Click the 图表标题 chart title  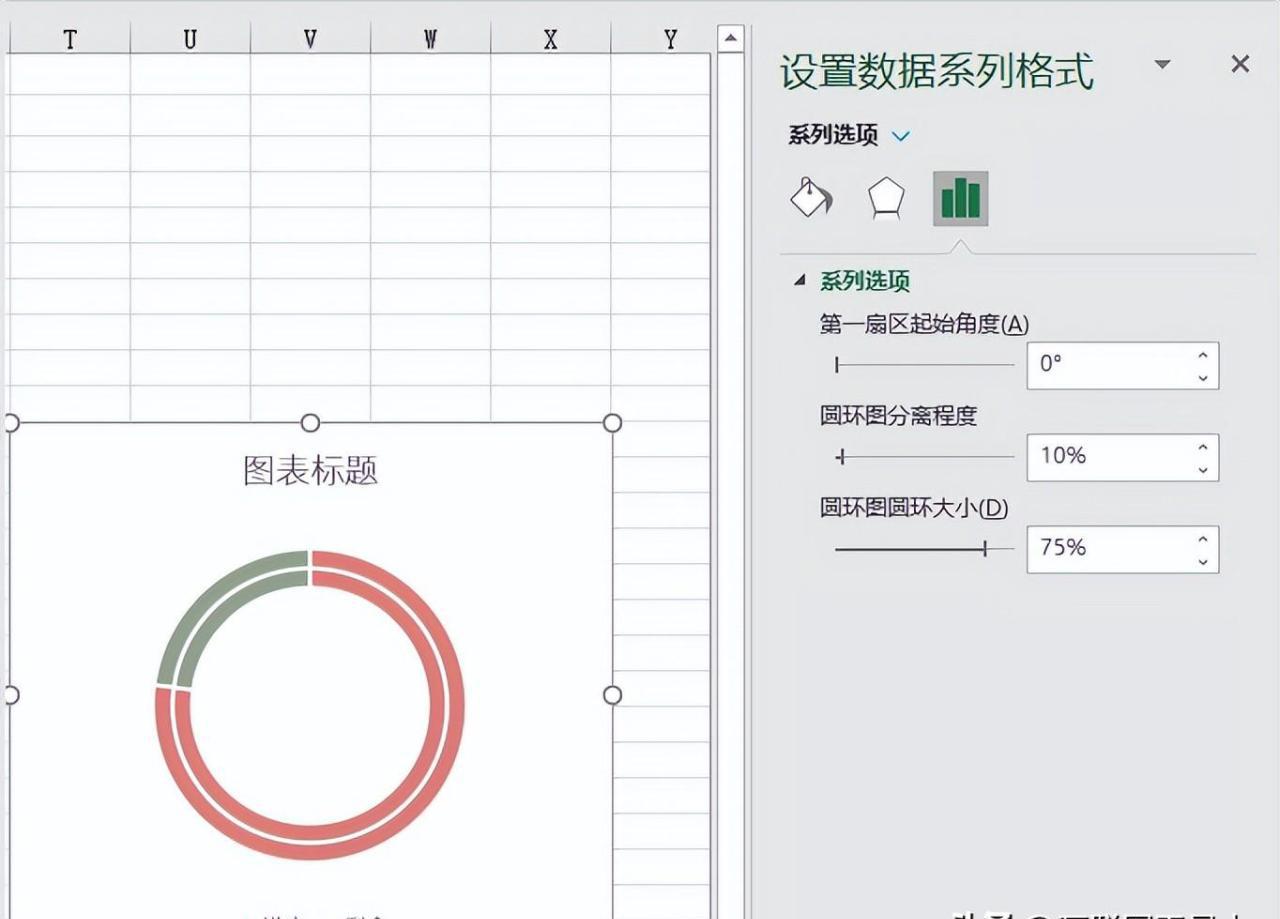pos(311,471)
